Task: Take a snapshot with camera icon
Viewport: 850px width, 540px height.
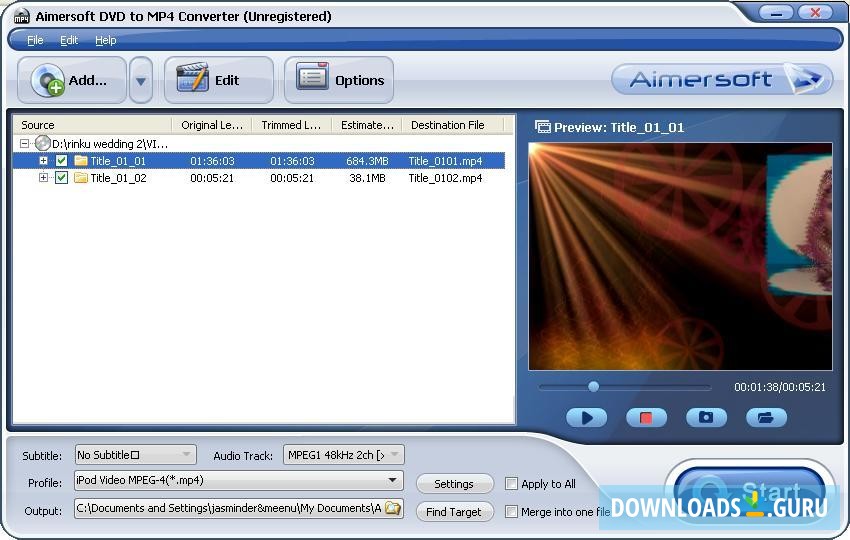Action: tap(706, 417)
